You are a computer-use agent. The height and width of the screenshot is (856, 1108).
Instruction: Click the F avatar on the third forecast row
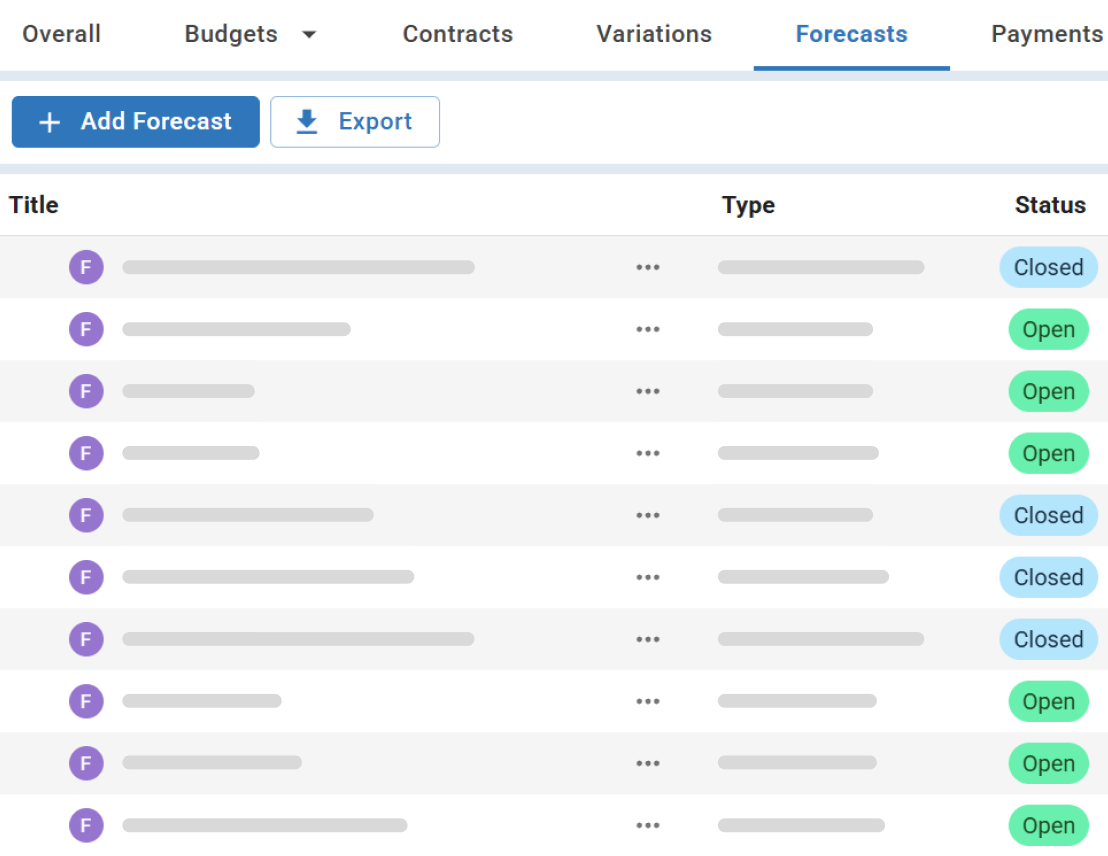[x=86, y=391]
